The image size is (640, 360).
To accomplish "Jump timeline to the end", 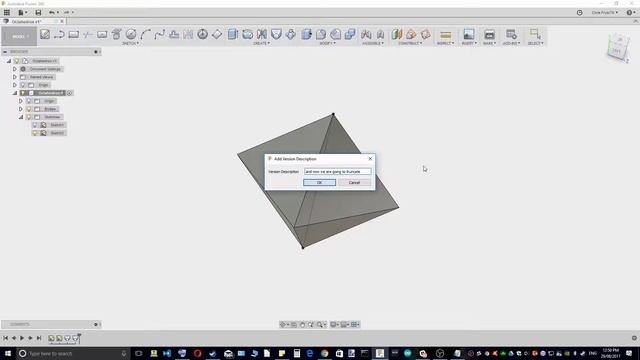I will coord(39,338).
